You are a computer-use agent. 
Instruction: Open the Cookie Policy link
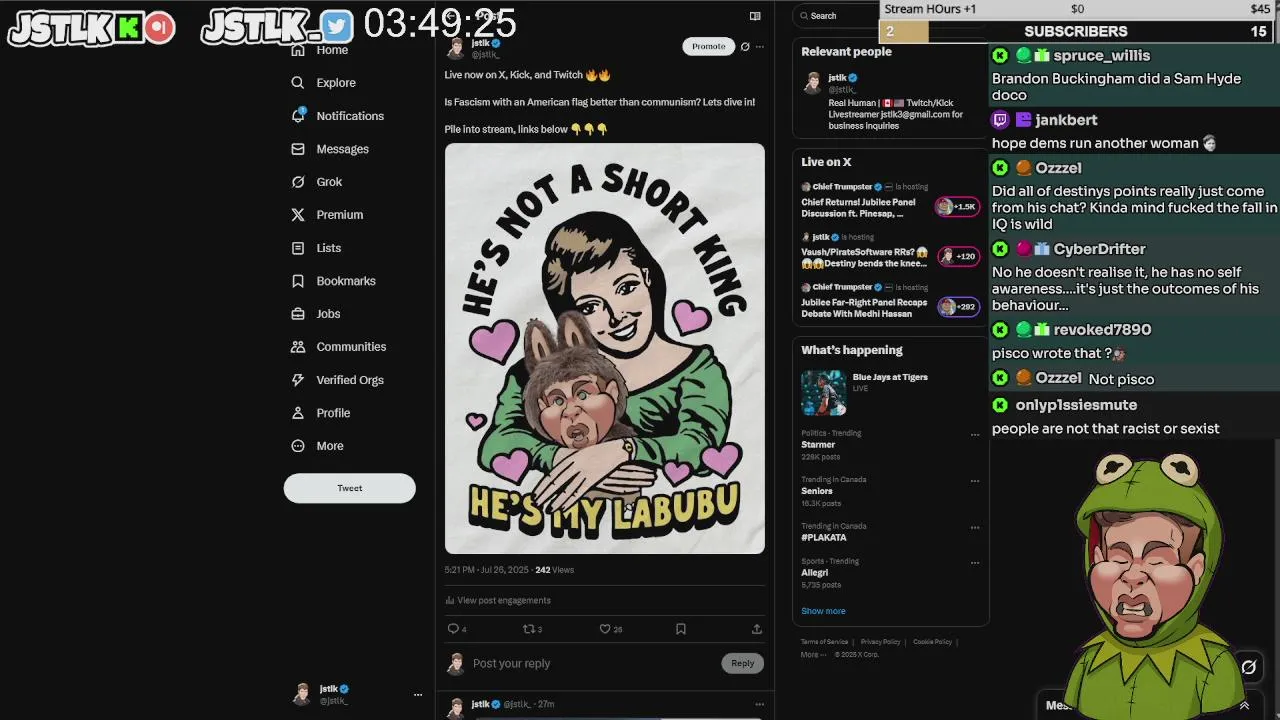point(932,642)
